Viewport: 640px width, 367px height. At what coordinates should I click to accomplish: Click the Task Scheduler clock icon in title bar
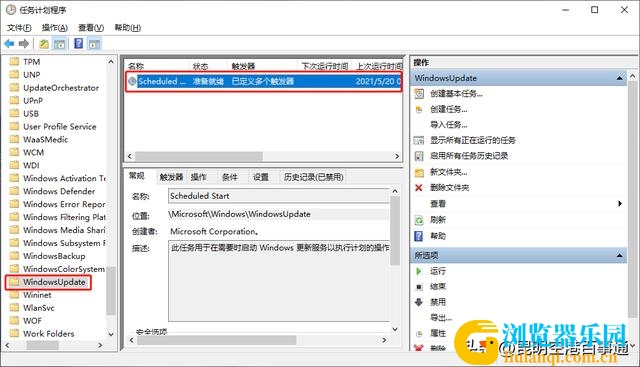pos(11,10)
